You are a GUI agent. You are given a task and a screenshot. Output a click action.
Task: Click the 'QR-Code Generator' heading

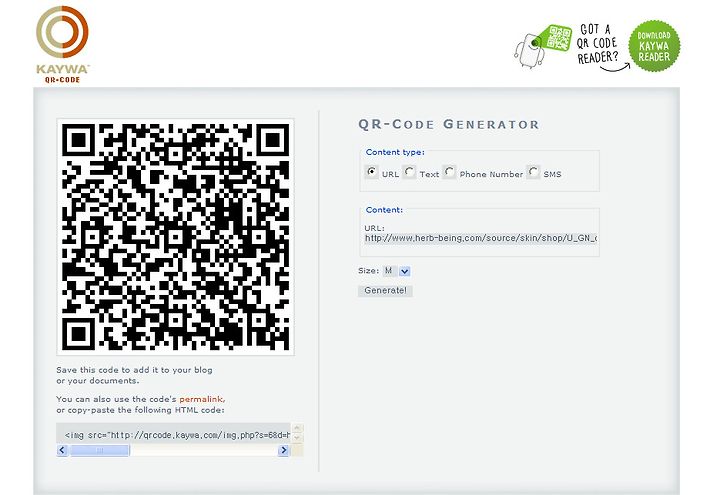pos(449,124)
